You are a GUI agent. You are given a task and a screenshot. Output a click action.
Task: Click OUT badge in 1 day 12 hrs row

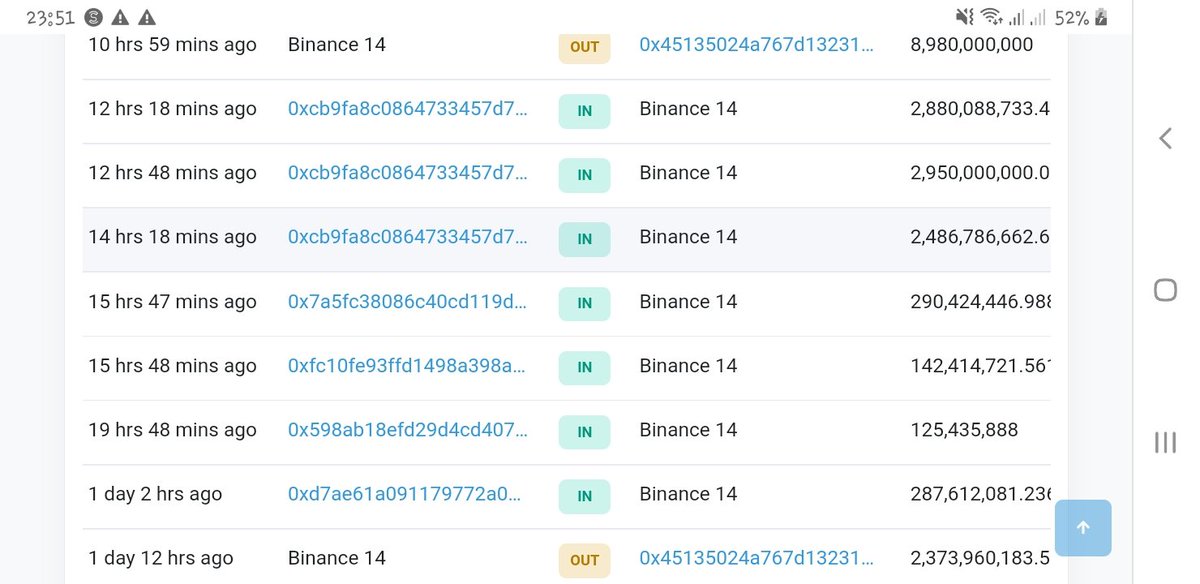(x=584, y=560)
